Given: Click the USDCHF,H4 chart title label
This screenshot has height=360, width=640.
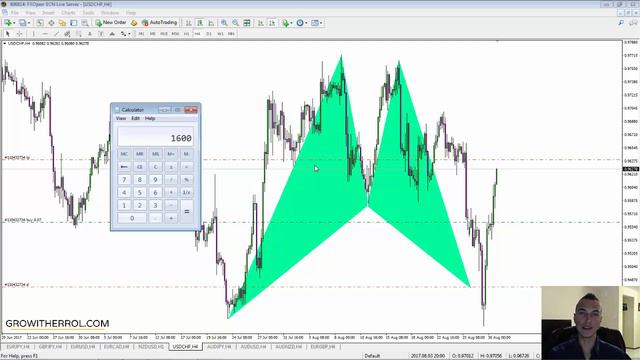Looking at the screenshot, I should (18, 43).
